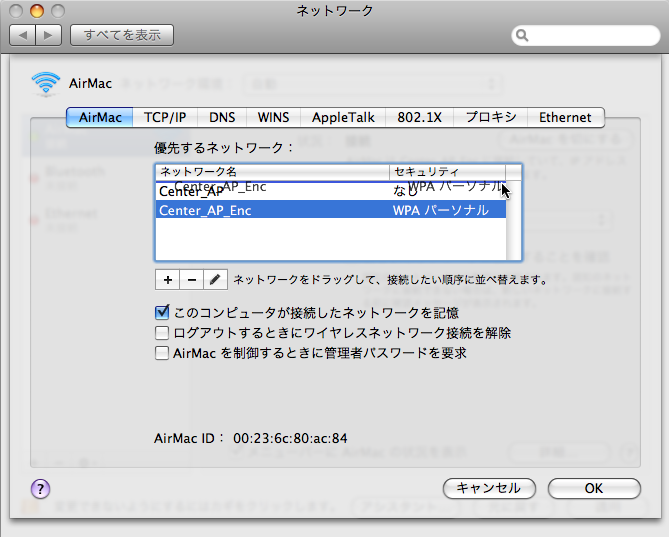Click the セキュリティ column header
Image resolution: width=669 pixels, height=537 pixels.
(x=448, y=172)
